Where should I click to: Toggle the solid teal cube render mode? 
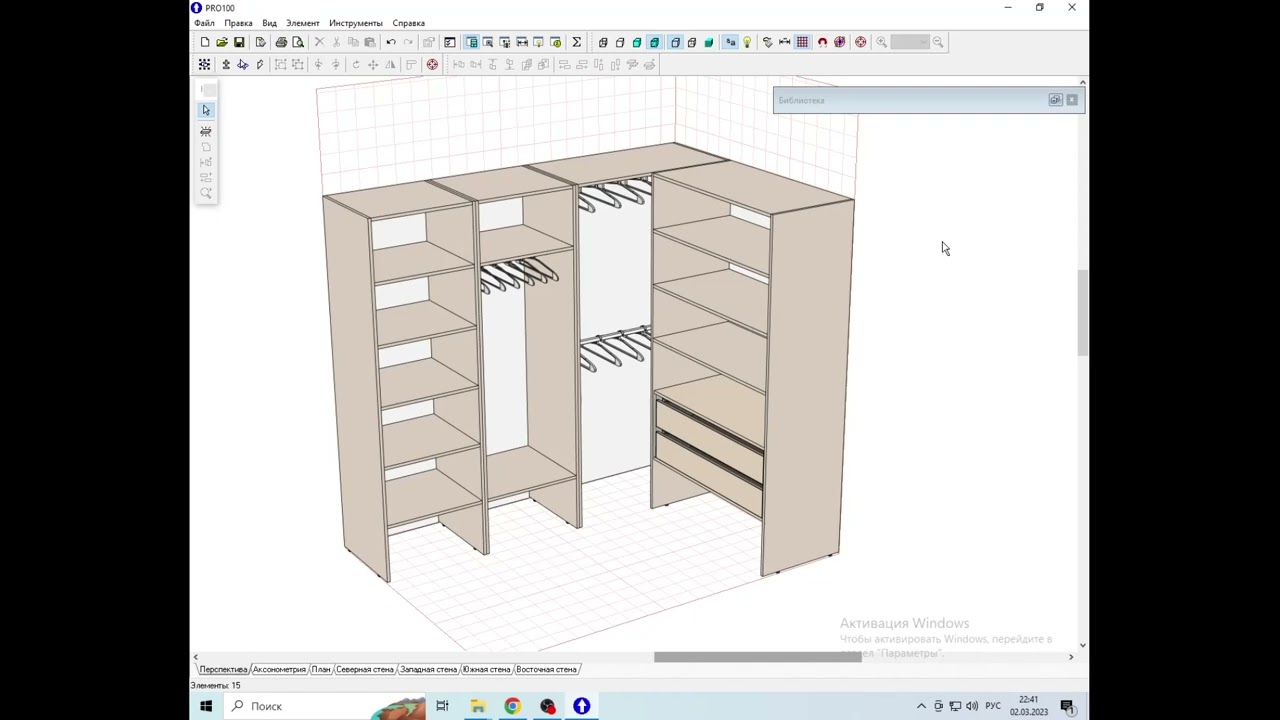[x=709, y=42]
